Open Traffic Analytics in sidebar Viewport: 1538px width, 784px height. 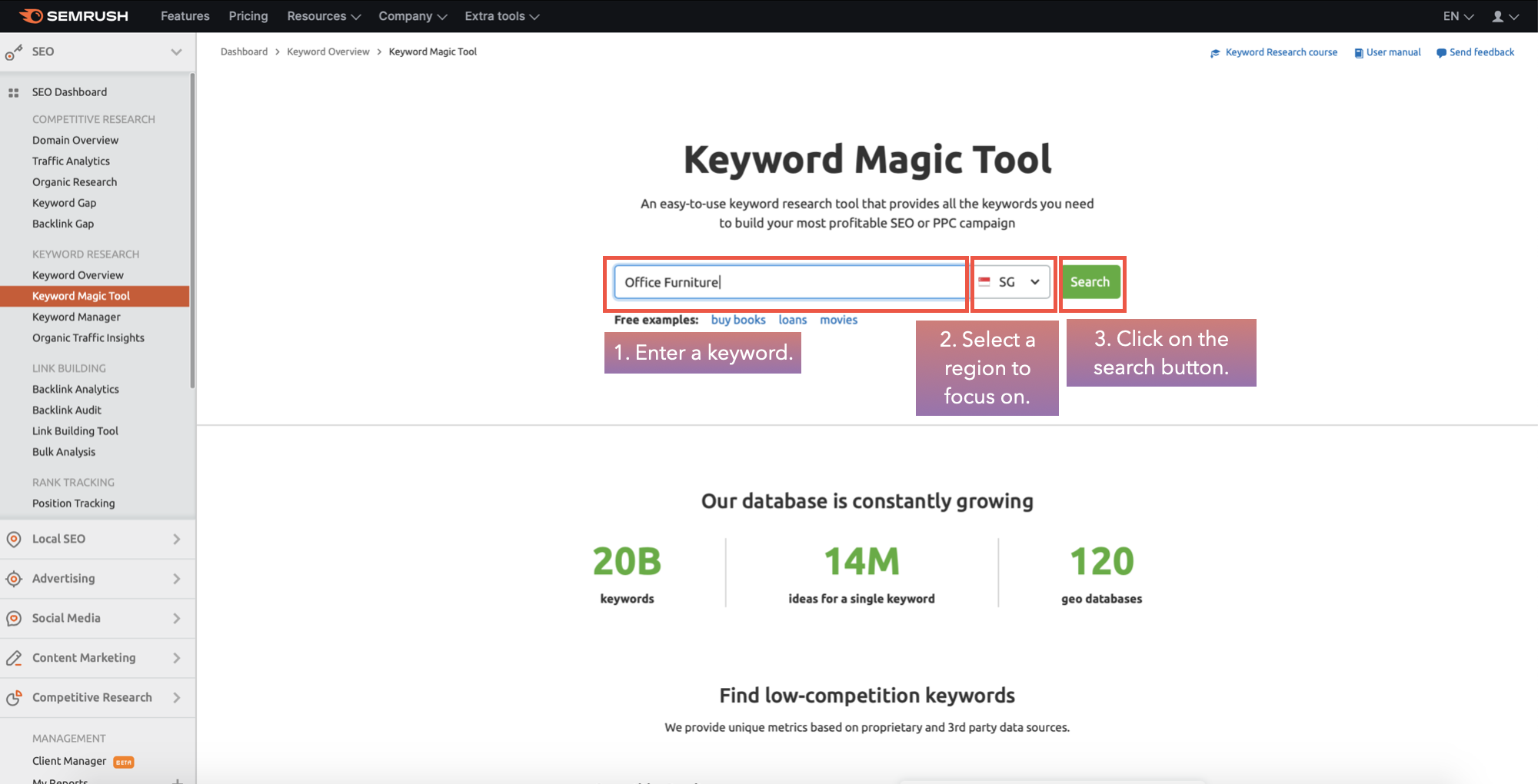tap(71, 161)
